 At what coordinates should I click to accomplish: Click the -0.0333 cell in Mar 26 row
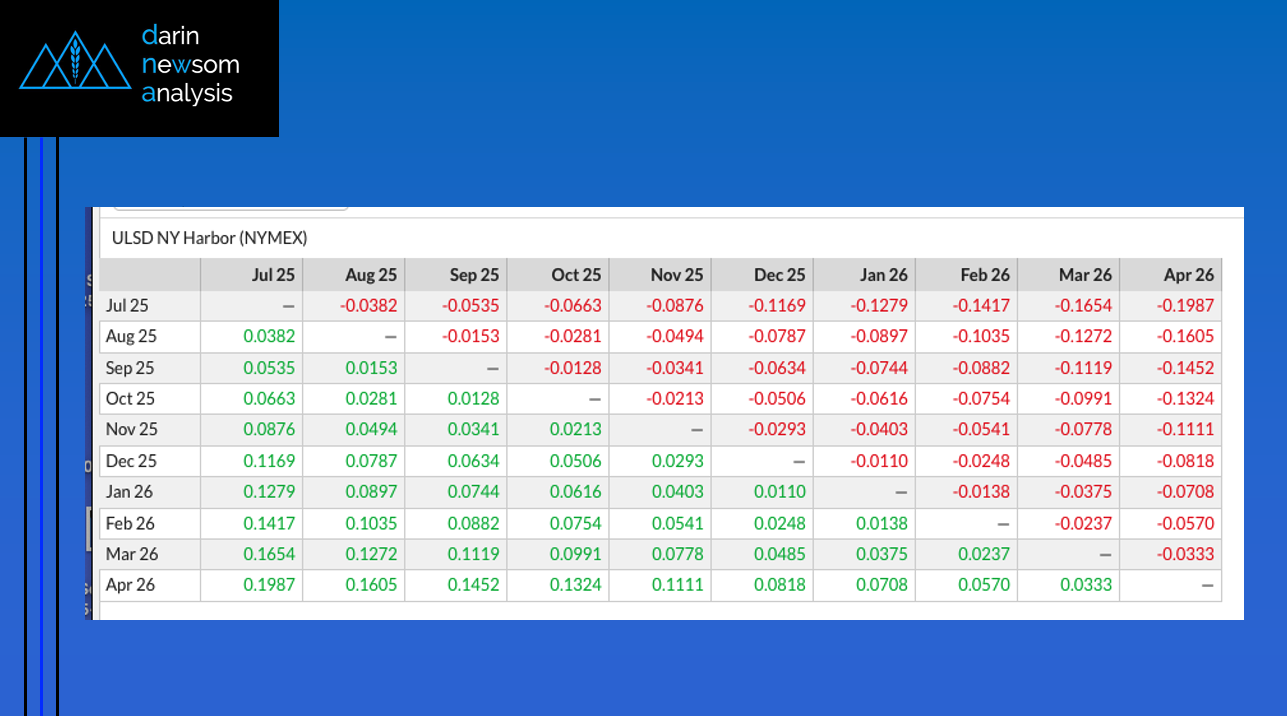click(1185, 554)
